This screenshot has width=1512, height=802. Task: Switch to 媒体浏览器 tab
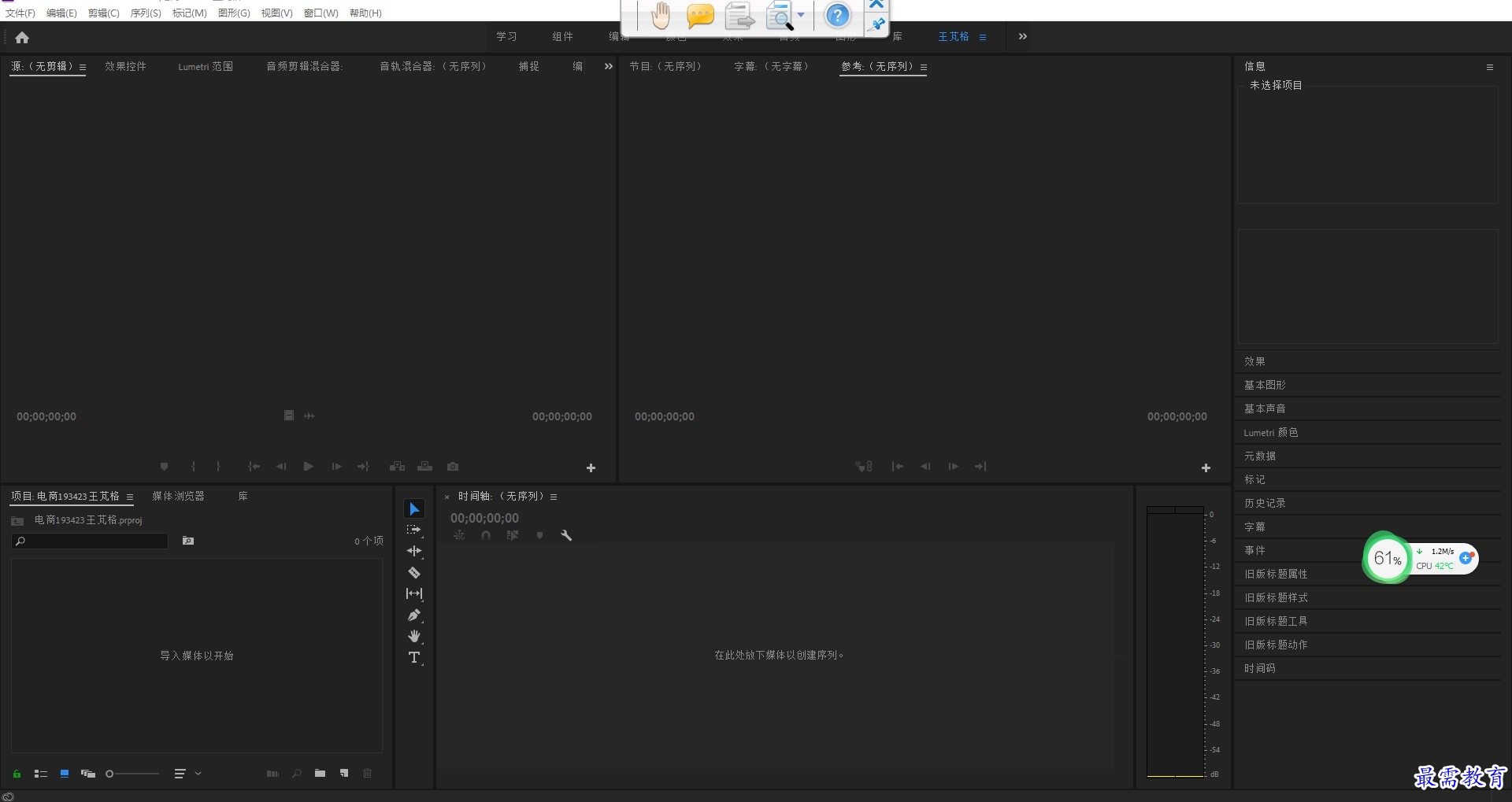click(x=178, y=496)
